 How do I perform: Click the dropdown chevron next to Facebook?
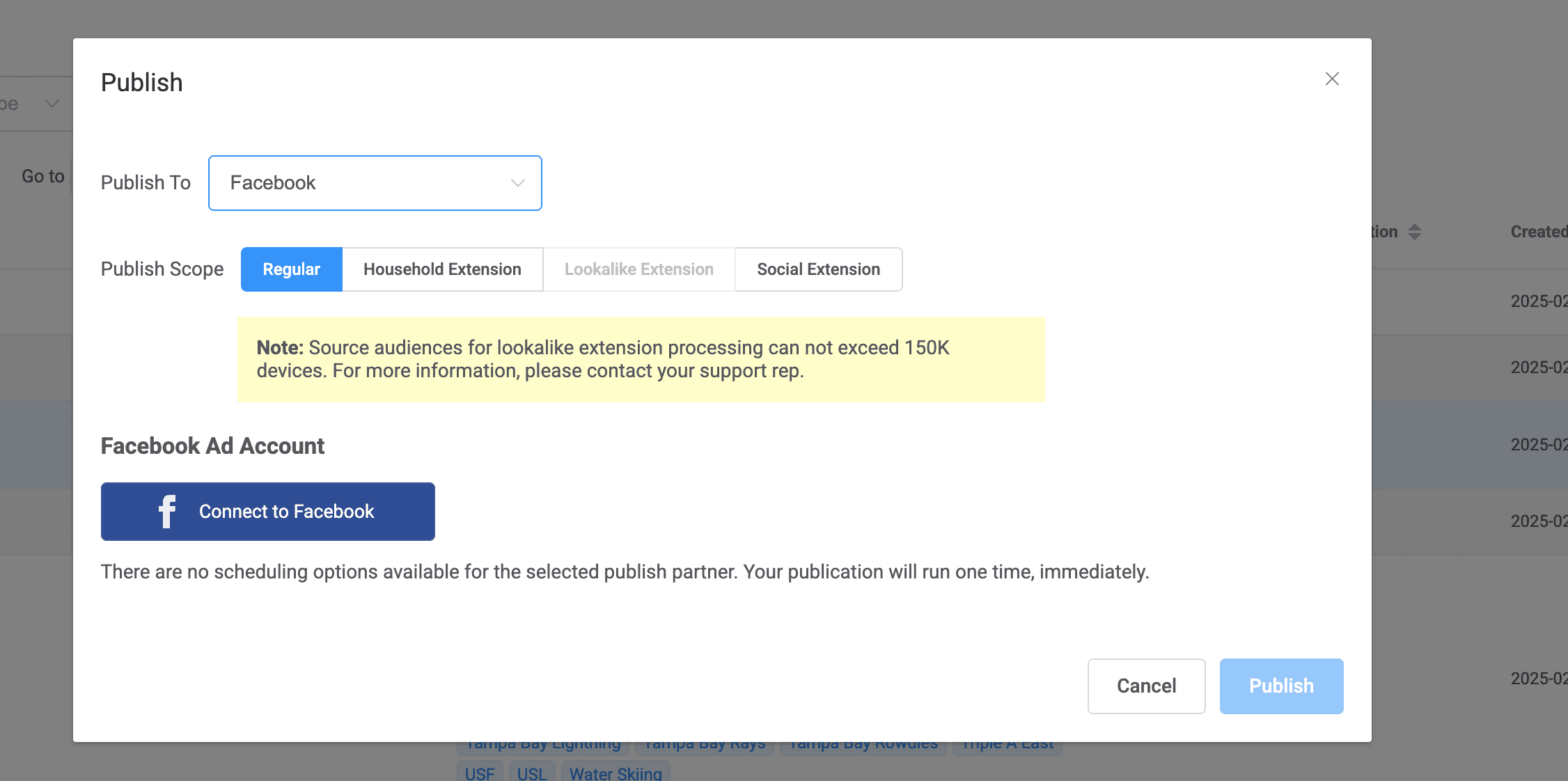coord(517,183)
